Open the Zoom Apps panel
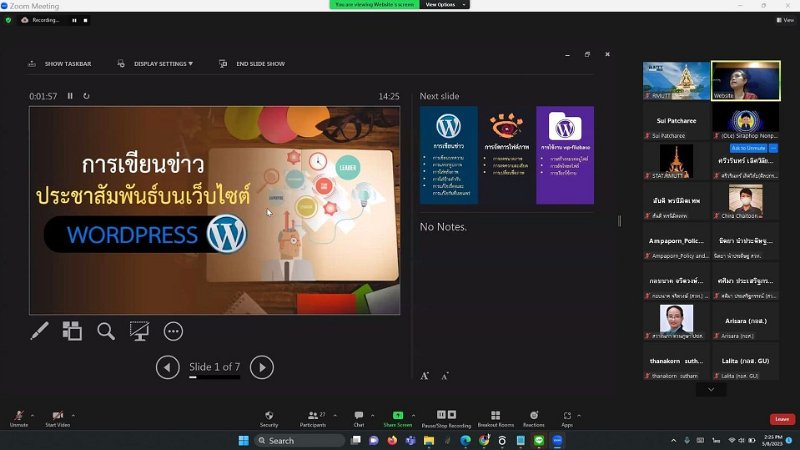Image resolution: width=800 pixels, height=450 pixels. [567, 418]
